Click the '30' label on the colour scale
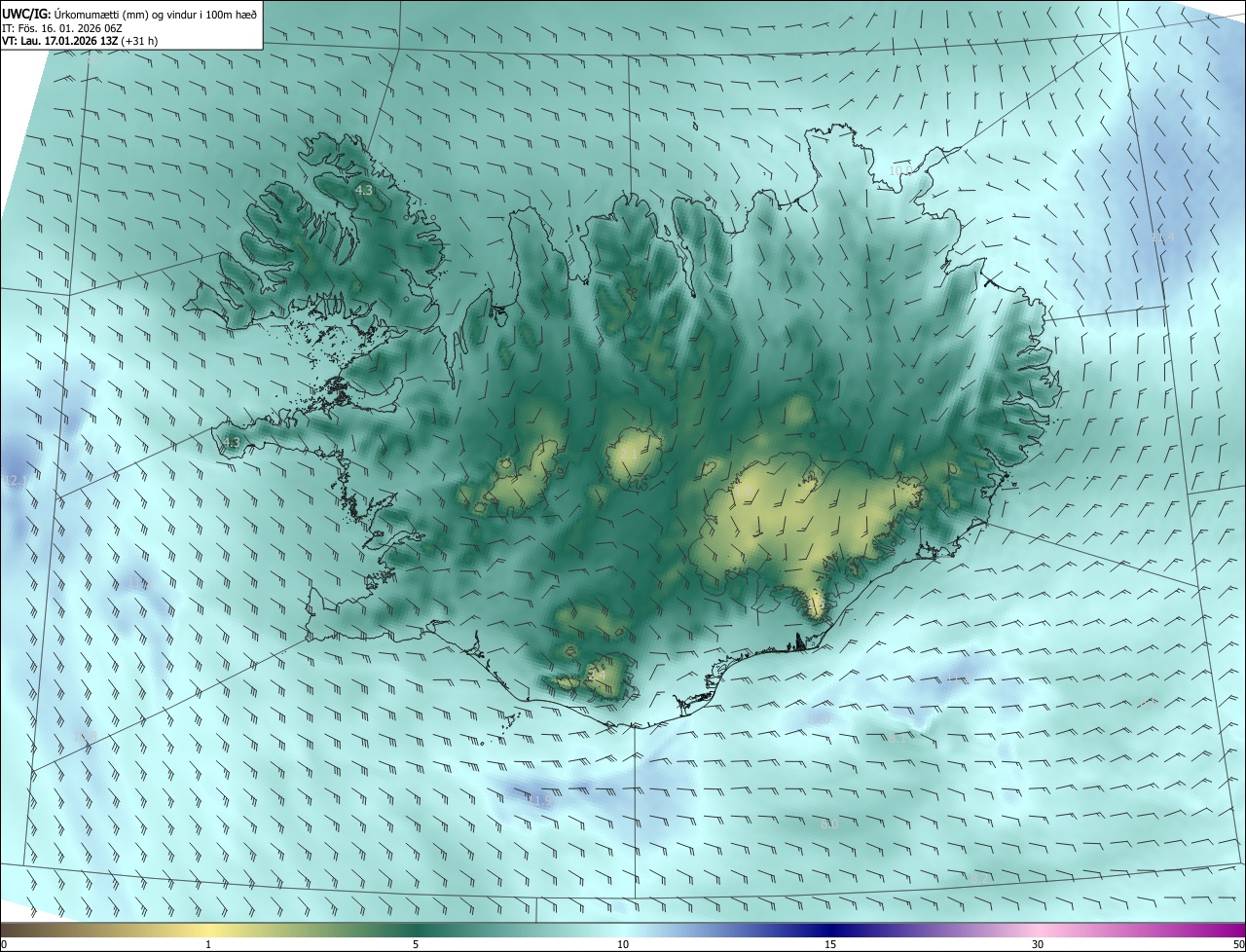Viewport: 1246px width, 952px height. (x=1038, y=944)
